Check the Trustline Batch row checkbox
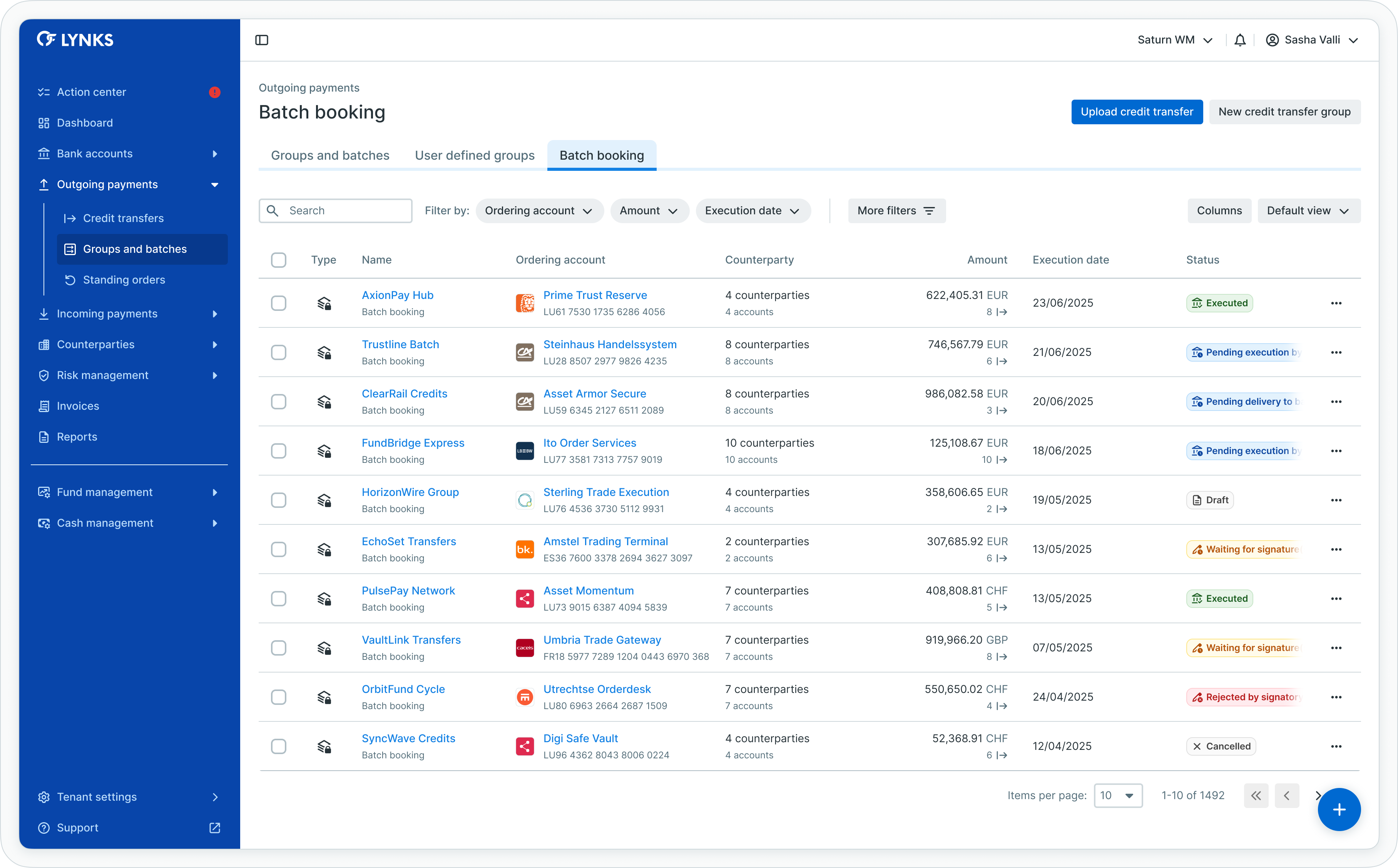Screen dimensions: 1398x868 point(278,352)
